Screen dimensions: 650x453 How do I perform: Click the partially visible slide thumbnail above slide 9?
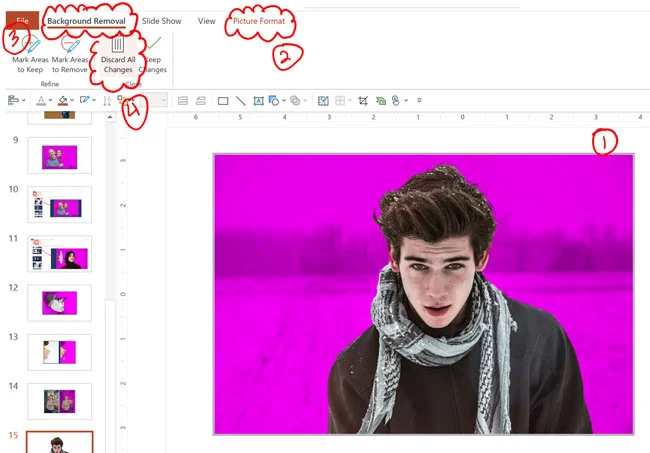[x=59, y=118]
